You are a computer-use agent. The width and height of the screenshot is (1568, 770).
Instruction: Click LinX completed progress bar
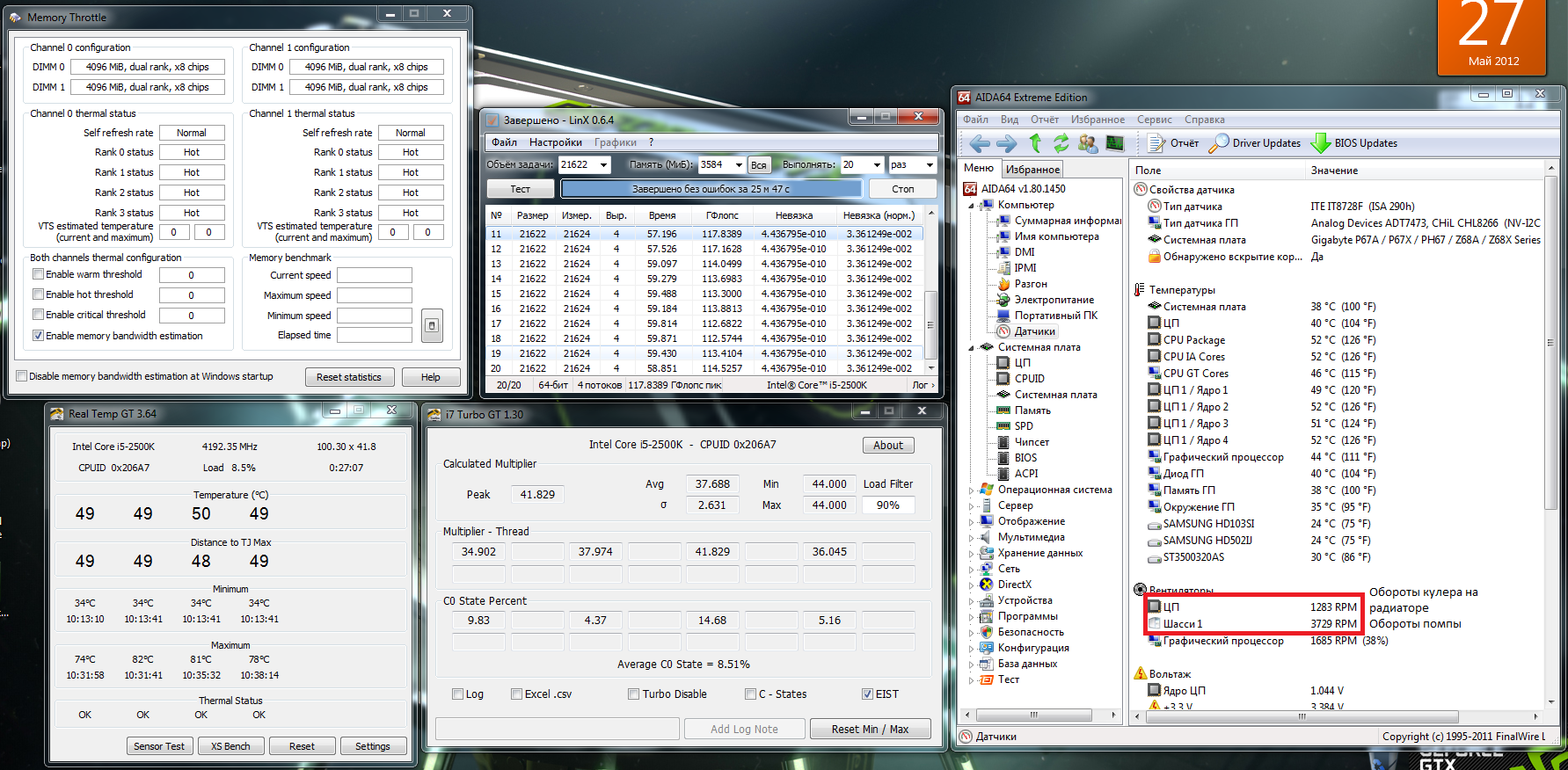pos(711,189)
